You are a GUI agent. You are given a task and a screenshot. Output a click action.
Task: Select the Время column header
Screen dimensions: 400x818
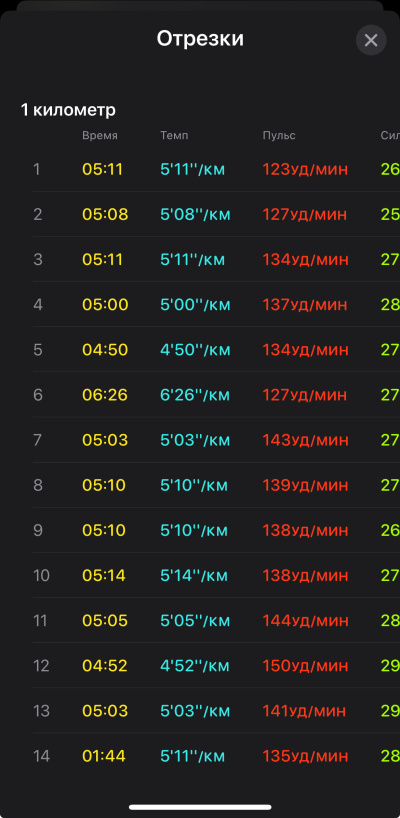coord(100,136)
